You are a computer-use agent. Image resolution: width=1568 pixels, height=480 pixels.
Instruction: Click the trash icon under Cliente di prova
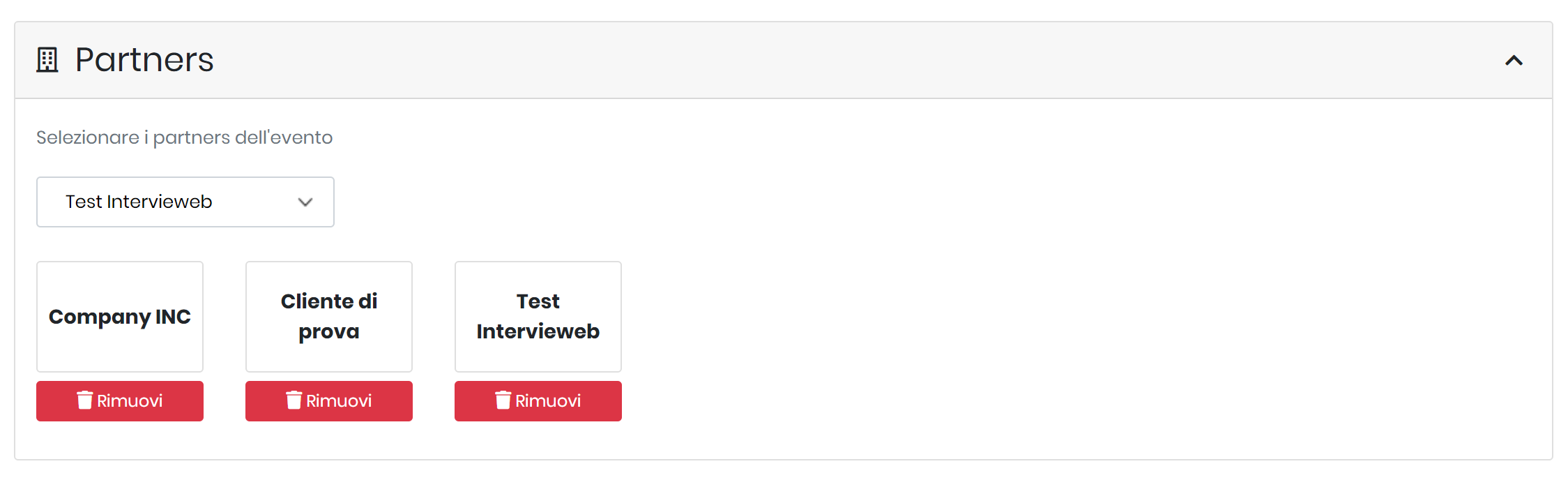coord(294,400)
